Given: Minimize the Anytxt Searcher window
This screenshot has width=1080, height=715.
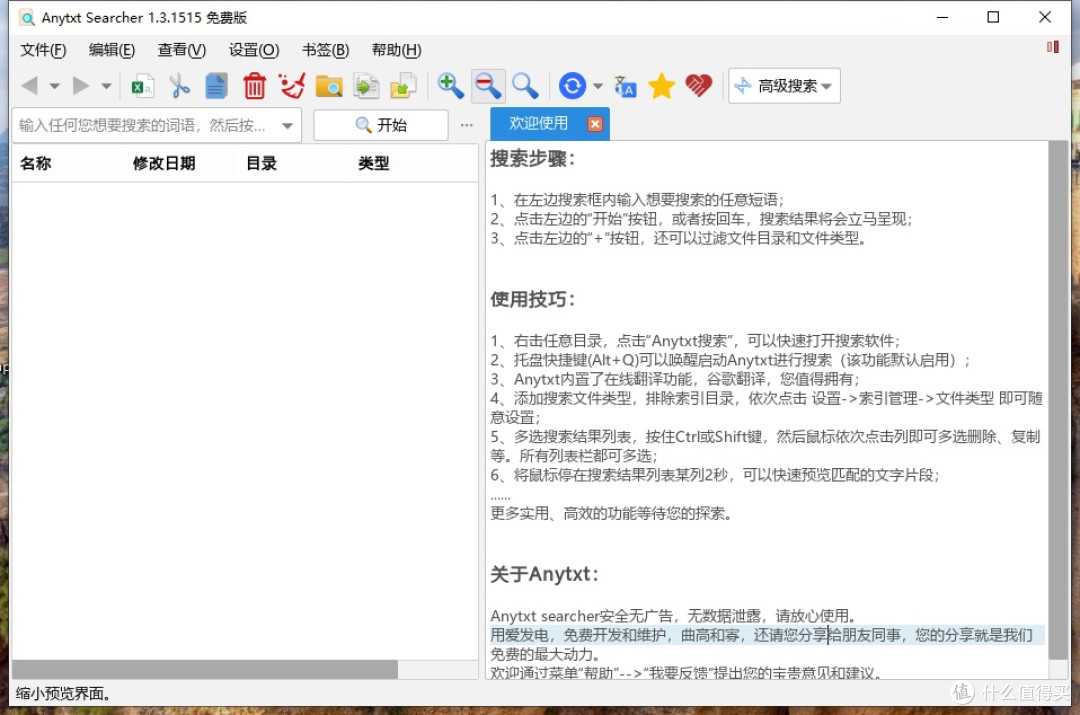Looking at the screenshot, I should click(x=942, y=17).
